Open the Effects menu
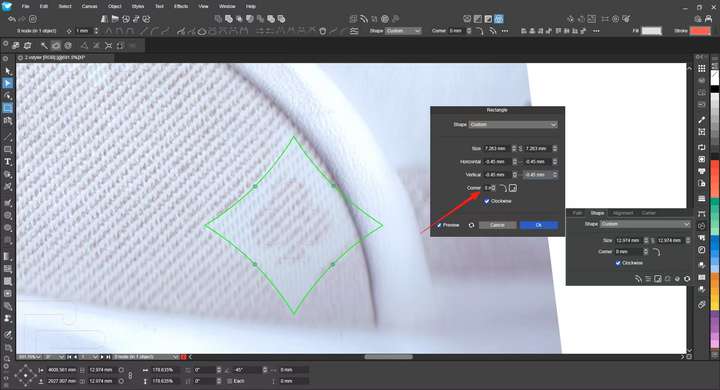720x390 pixels. [181, 6]
